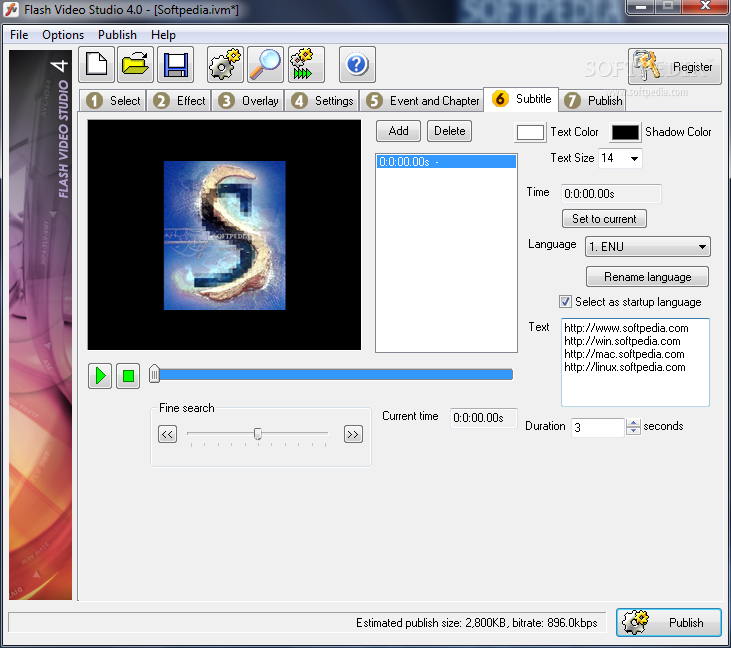Click the subtitle Text box
731x648 pixels.
(635, 362)
